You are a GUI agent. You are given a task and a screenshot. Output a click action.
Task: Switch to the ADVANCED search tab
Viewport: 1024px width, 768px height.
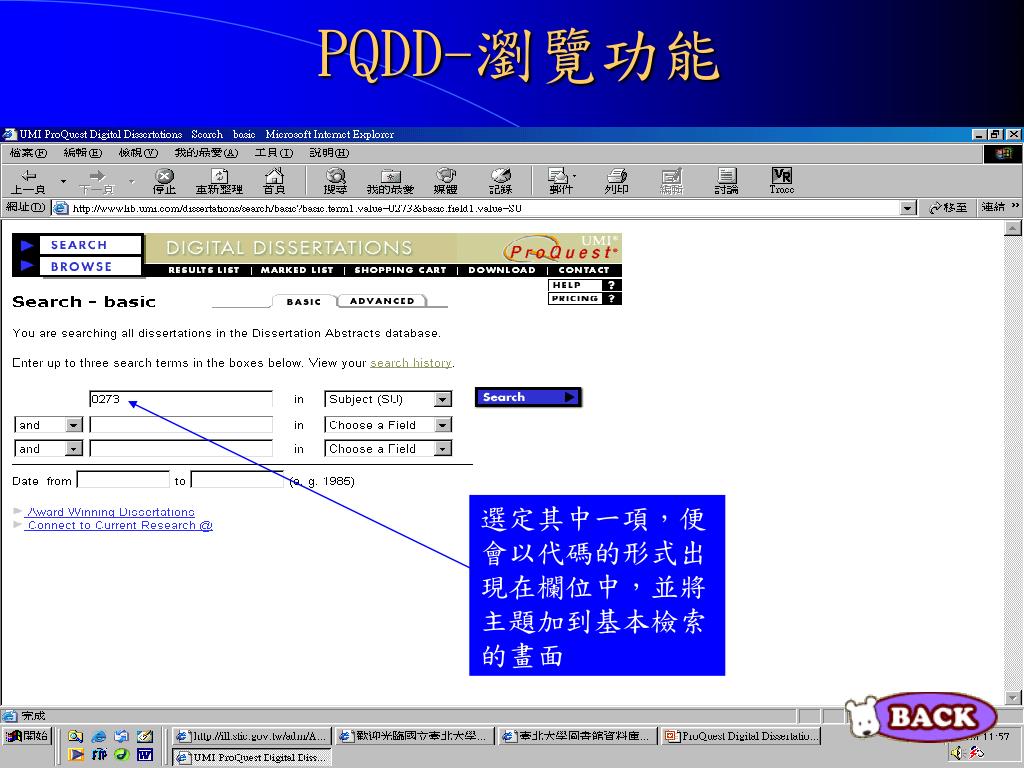(382, 301)
